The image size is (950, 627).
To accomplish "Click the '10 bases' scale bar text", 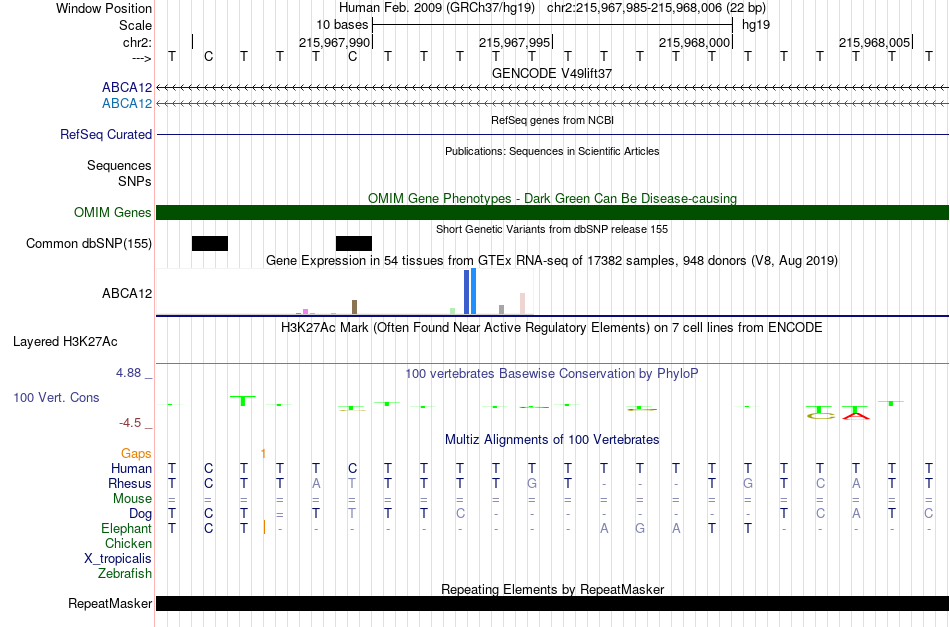I will coord(342,25).
